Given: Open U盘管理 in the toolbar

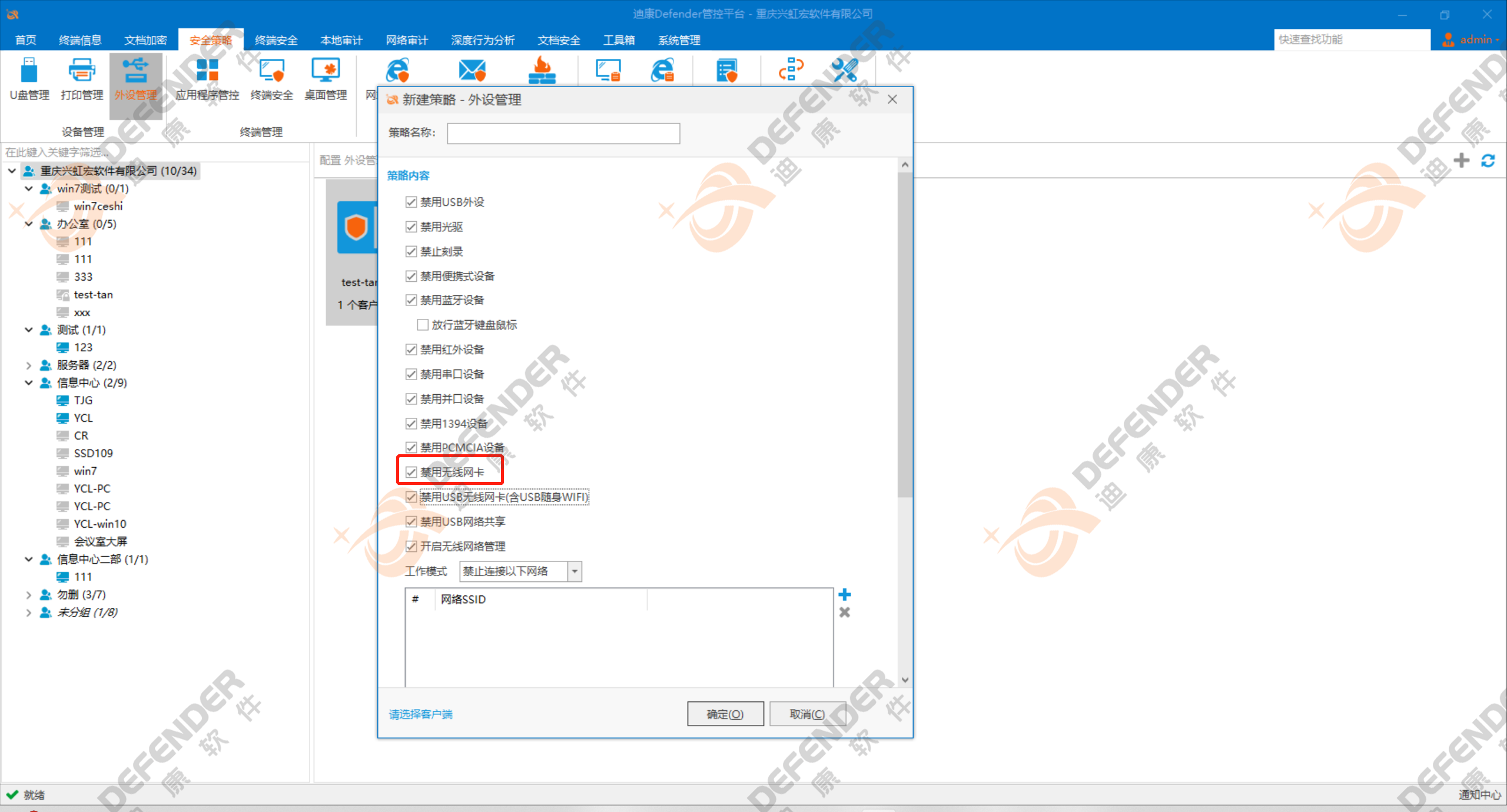Looking at the screenshot, I should (29, 79).
